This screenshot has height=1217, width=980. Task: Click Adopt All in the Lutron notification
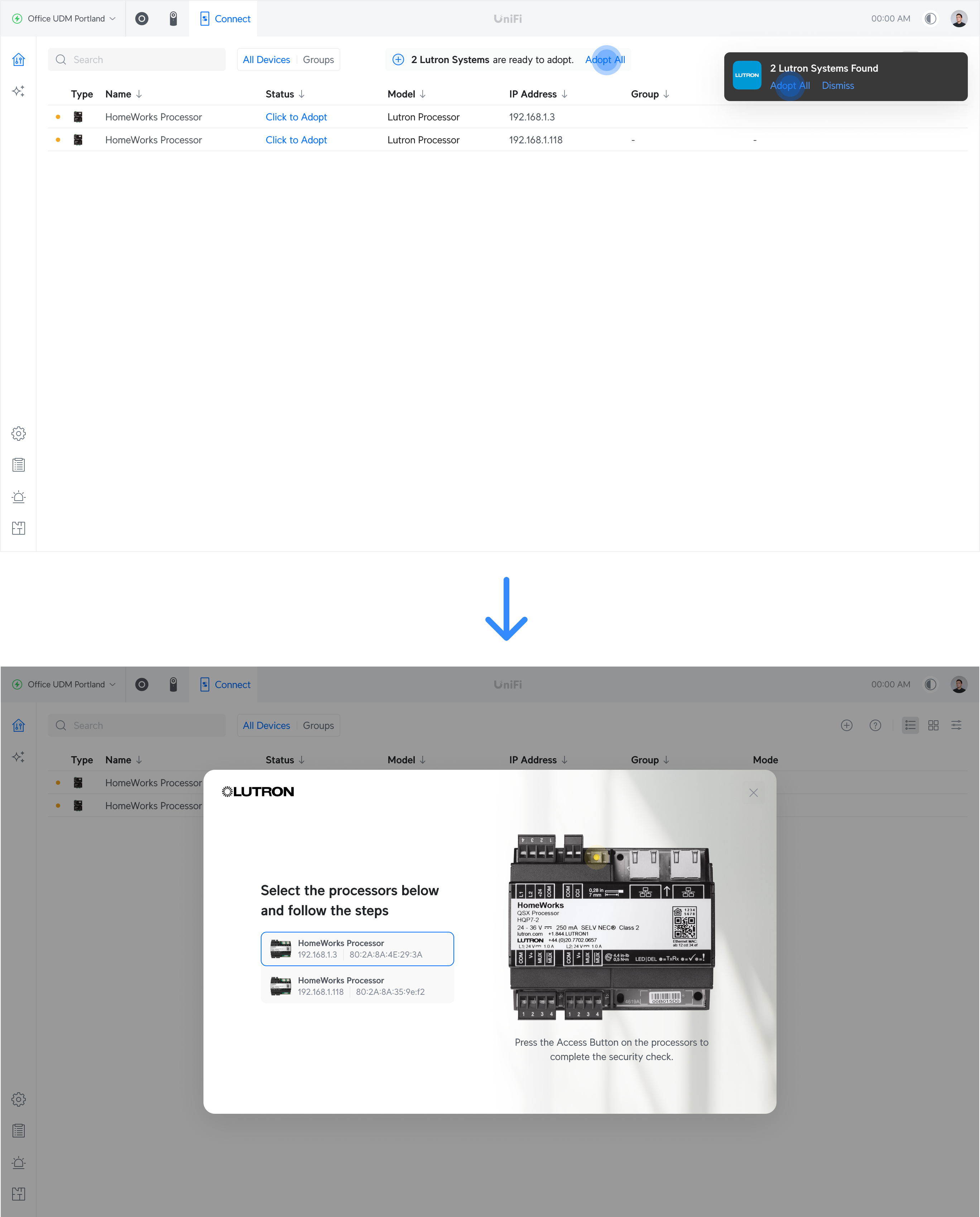point(789,86)
